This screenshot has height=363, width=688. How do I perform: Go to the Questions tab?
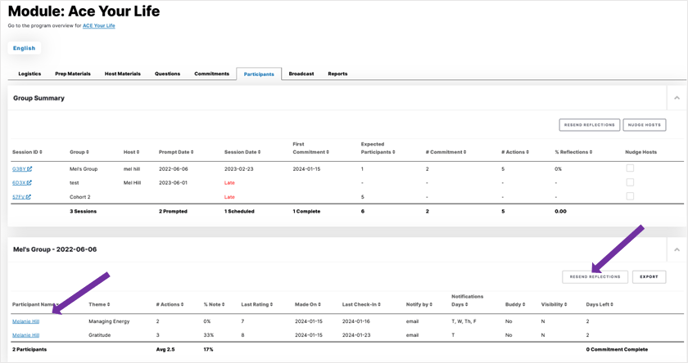(x=167, y=74)
